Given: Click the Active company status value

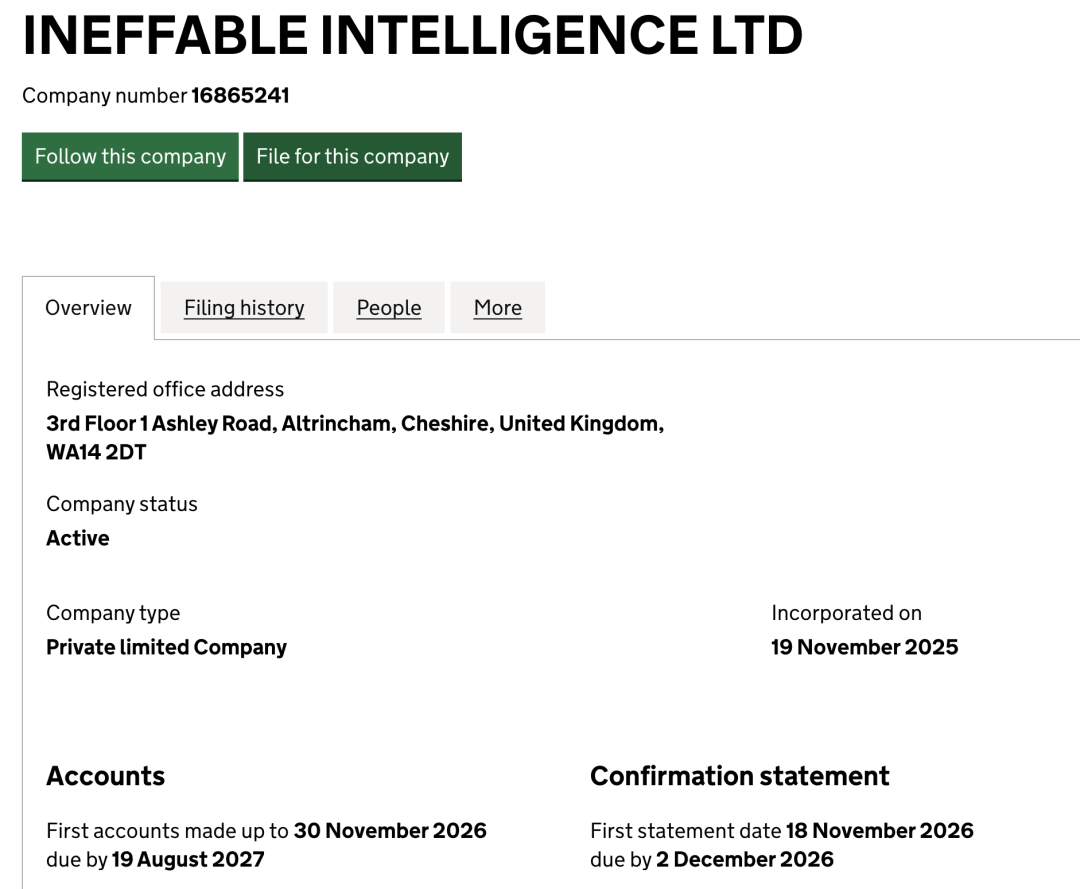Looking at the screenshot, I should pos(78,538).
